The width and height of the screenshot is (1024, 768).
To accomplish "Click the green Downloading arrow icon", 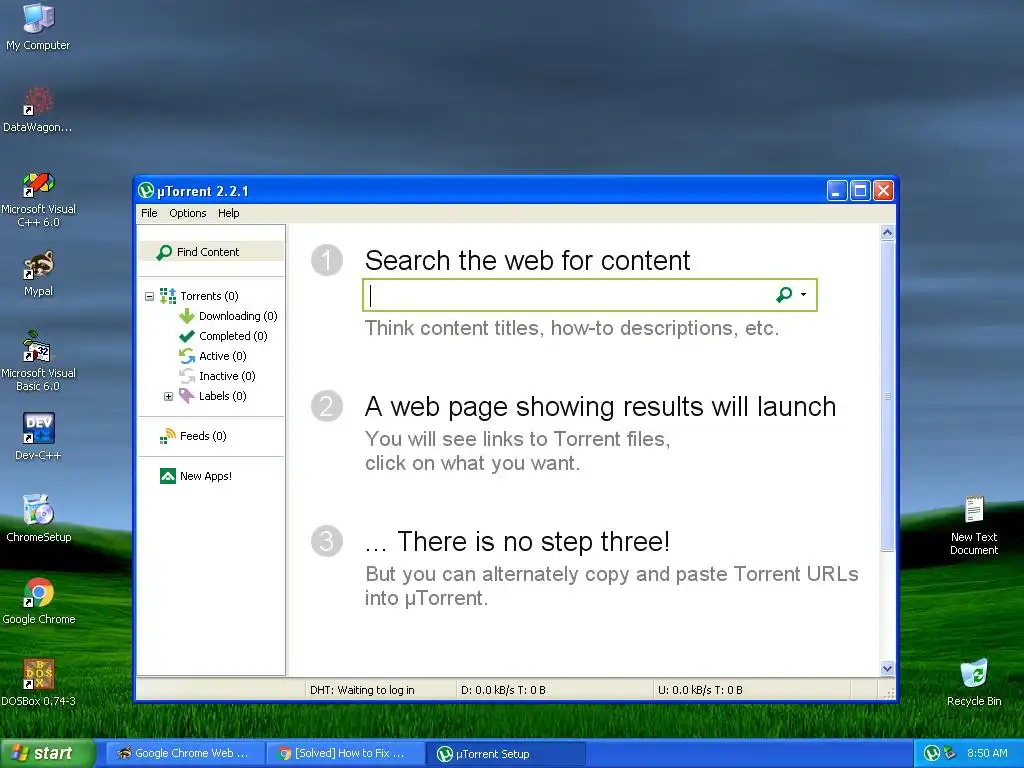I will click(187, 316).
